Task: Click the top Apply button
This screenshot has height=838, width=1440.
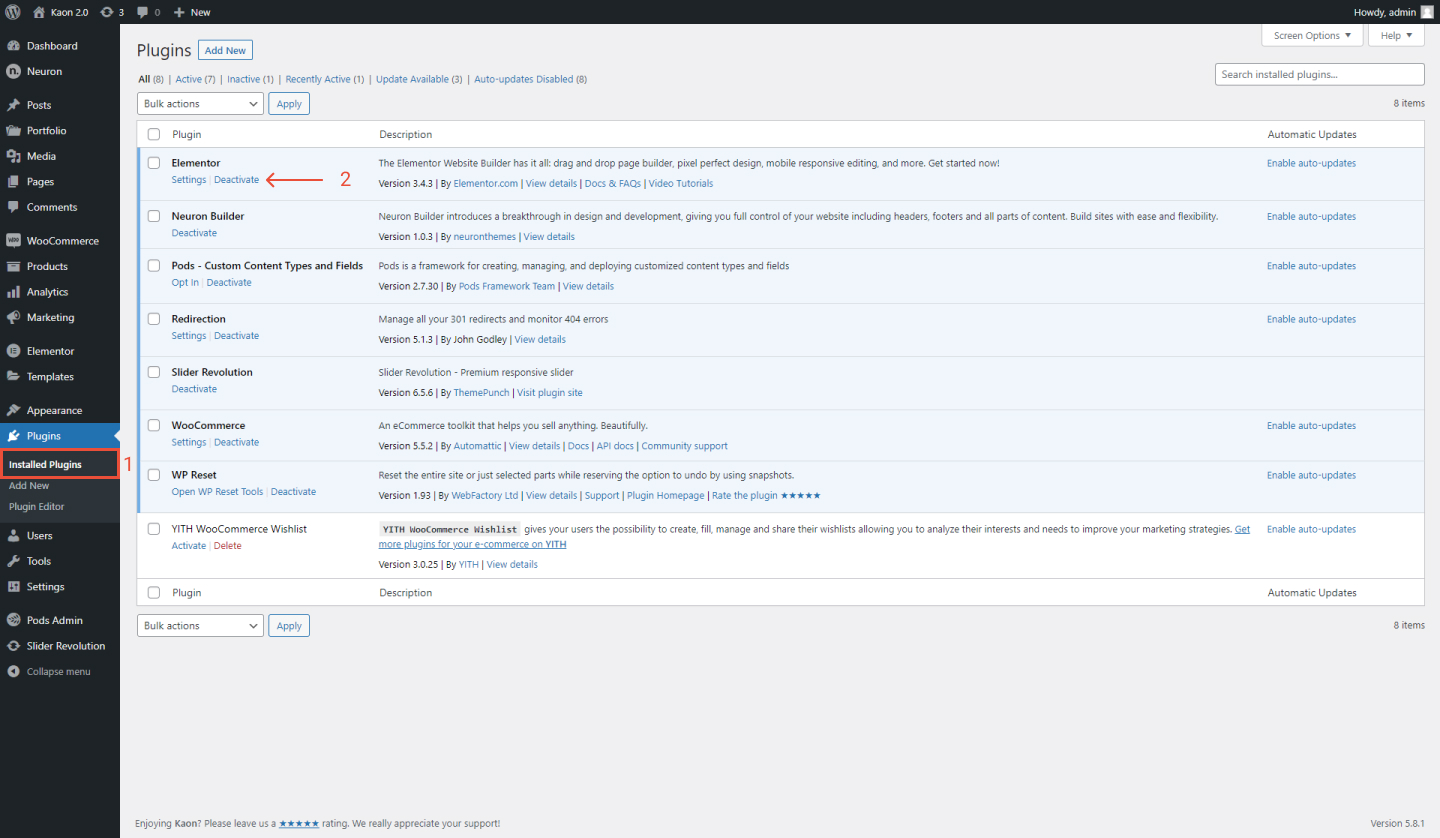Action: (289, 104)
